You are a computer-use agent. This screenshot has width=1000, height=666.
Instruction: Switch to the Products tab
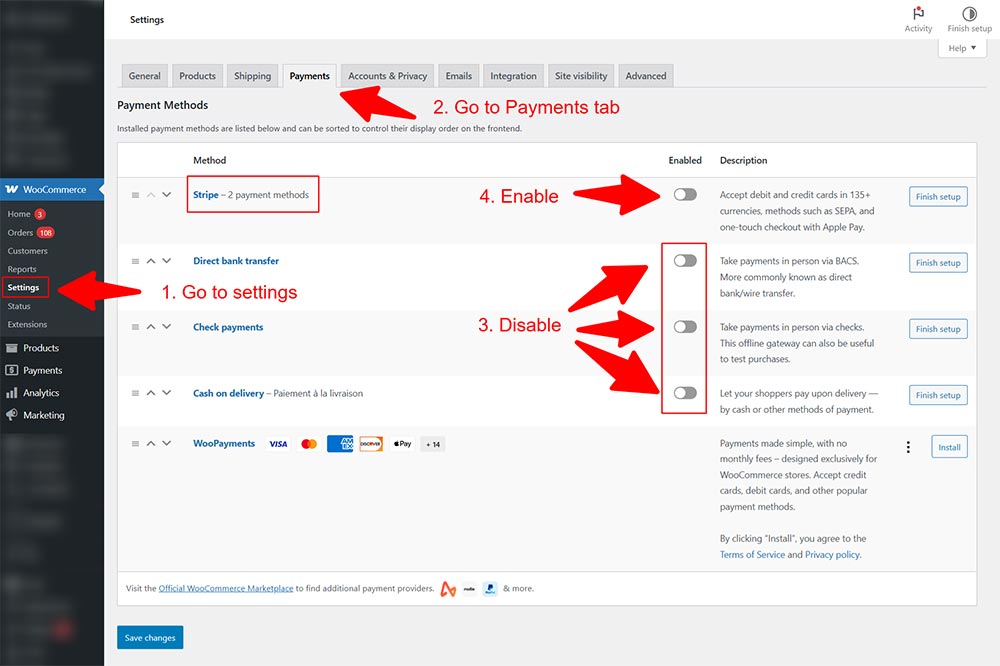(198, 76)
